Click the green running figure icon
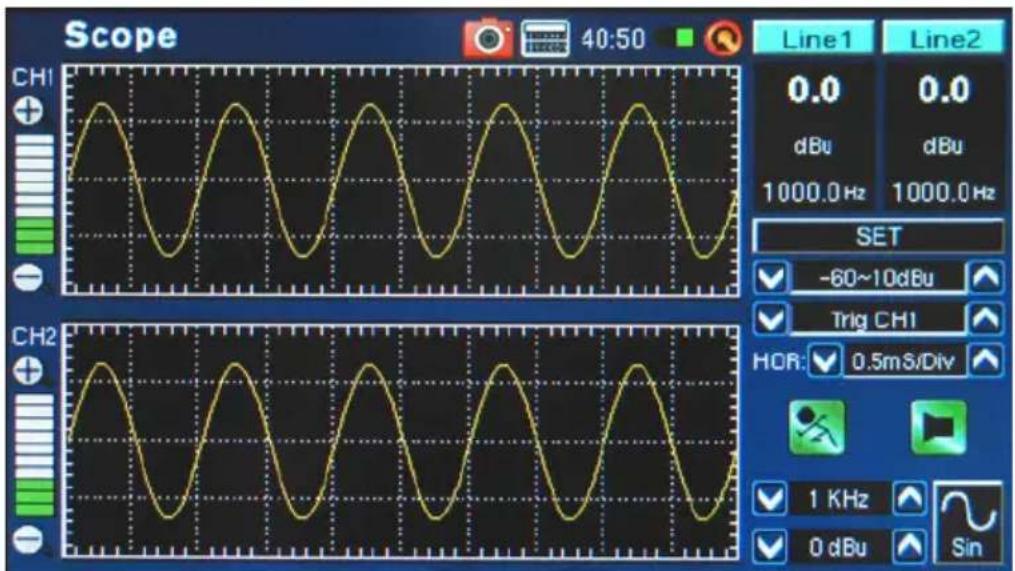1015x571 pixels. [817, 427]
